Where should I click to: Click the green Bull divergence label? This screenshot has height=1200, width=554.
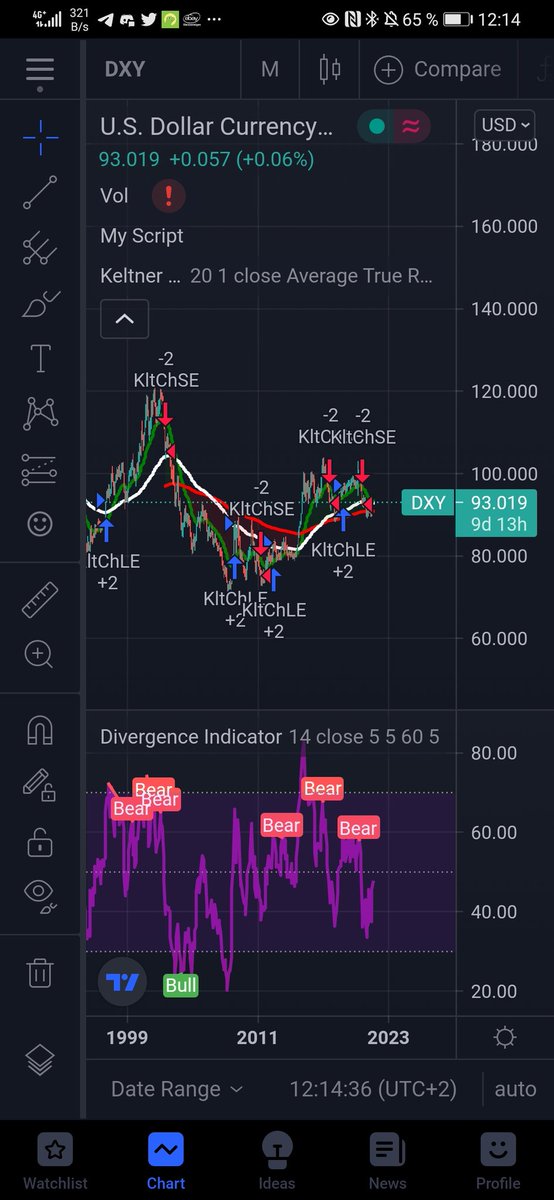181,985
